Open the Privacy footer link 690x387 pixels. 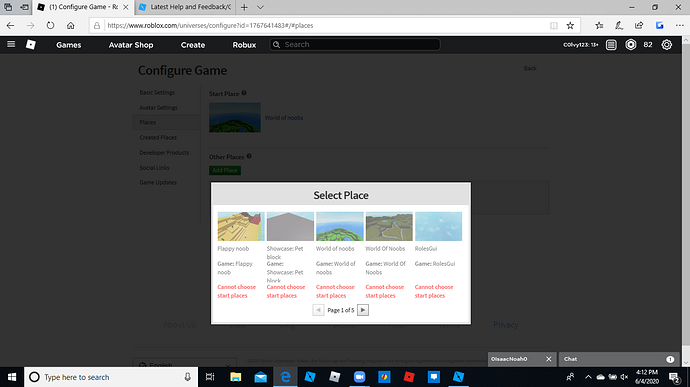click(x=506, y=324)
